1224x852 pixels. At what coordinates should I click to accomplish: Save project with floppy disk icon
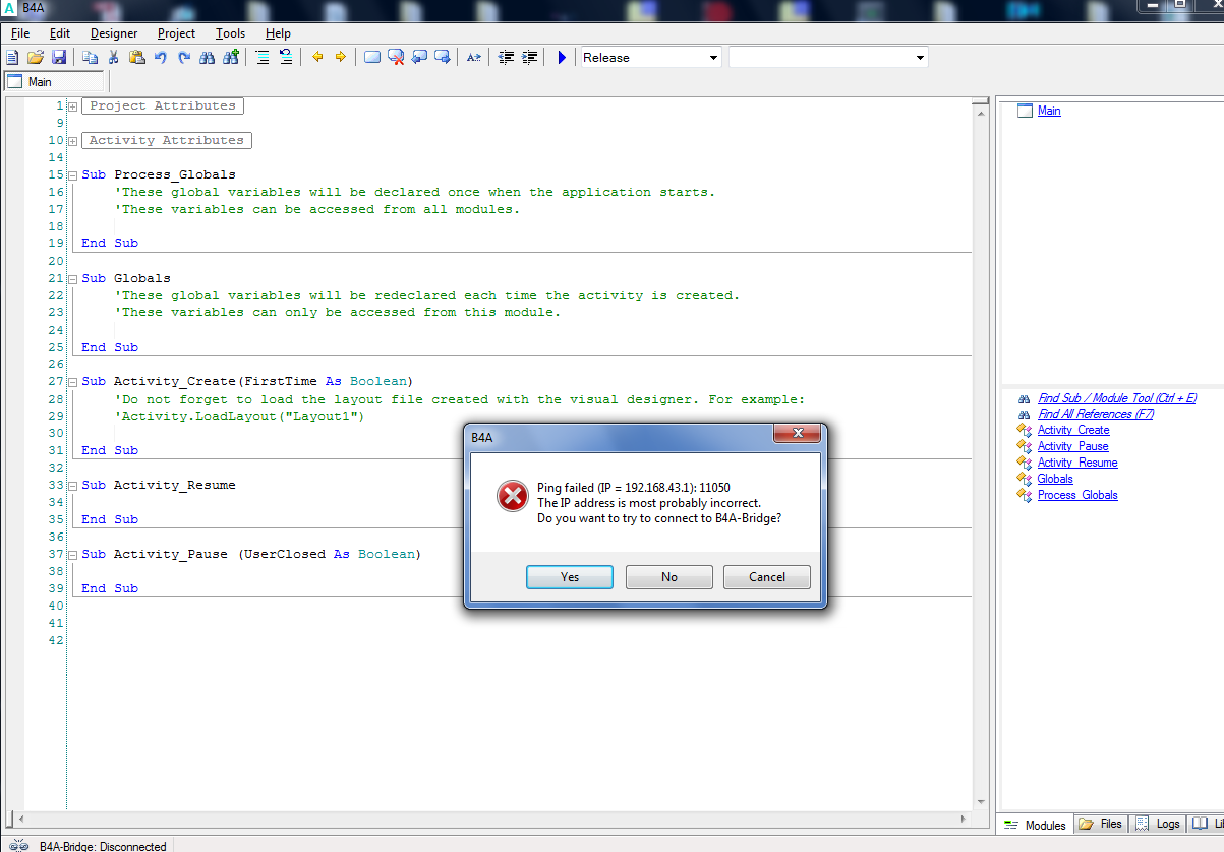coord(58,58)
